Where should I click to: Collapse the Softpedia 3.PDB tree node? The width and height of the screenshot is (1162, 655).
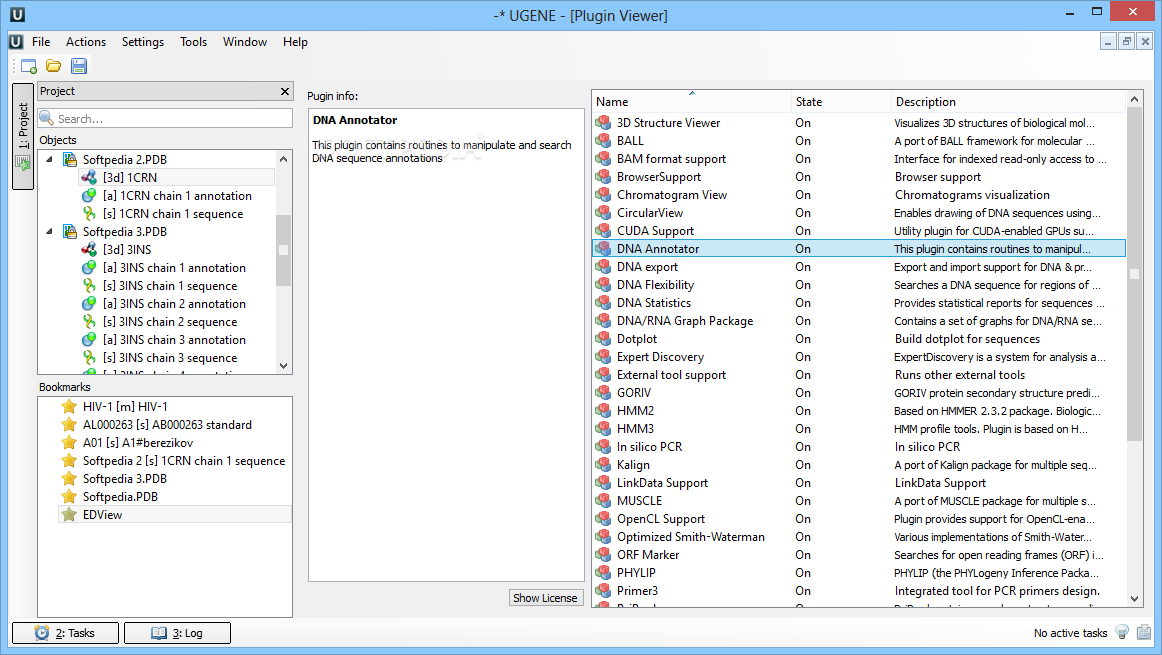coord(50,231)
